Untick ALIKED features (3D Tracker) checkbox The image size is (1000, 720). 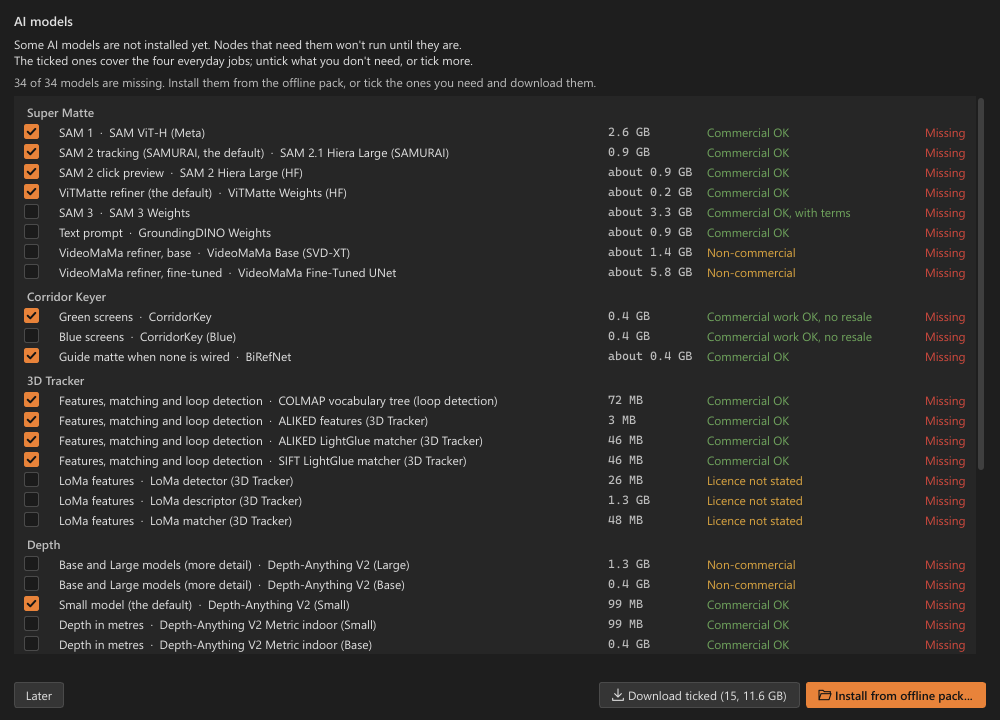point(31,420)
